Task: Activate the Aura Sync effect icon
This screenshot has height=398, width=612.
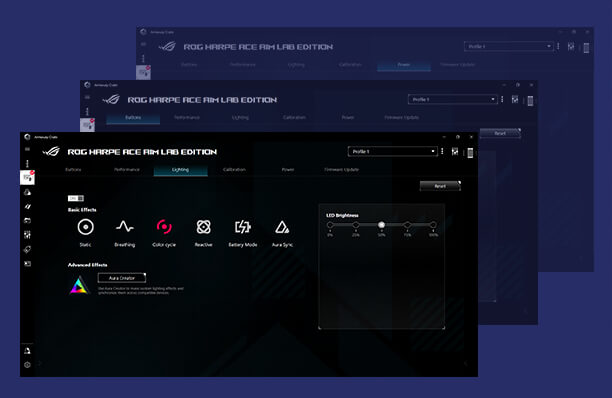Action: click(x=282, y=227)
